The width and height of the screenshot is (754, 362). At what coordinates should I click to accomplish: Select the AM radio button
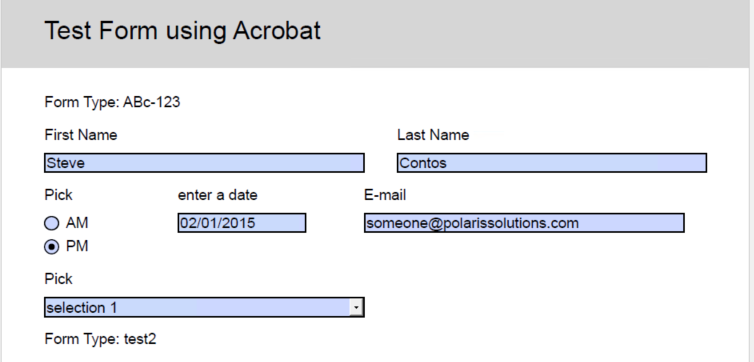point(51,224)
